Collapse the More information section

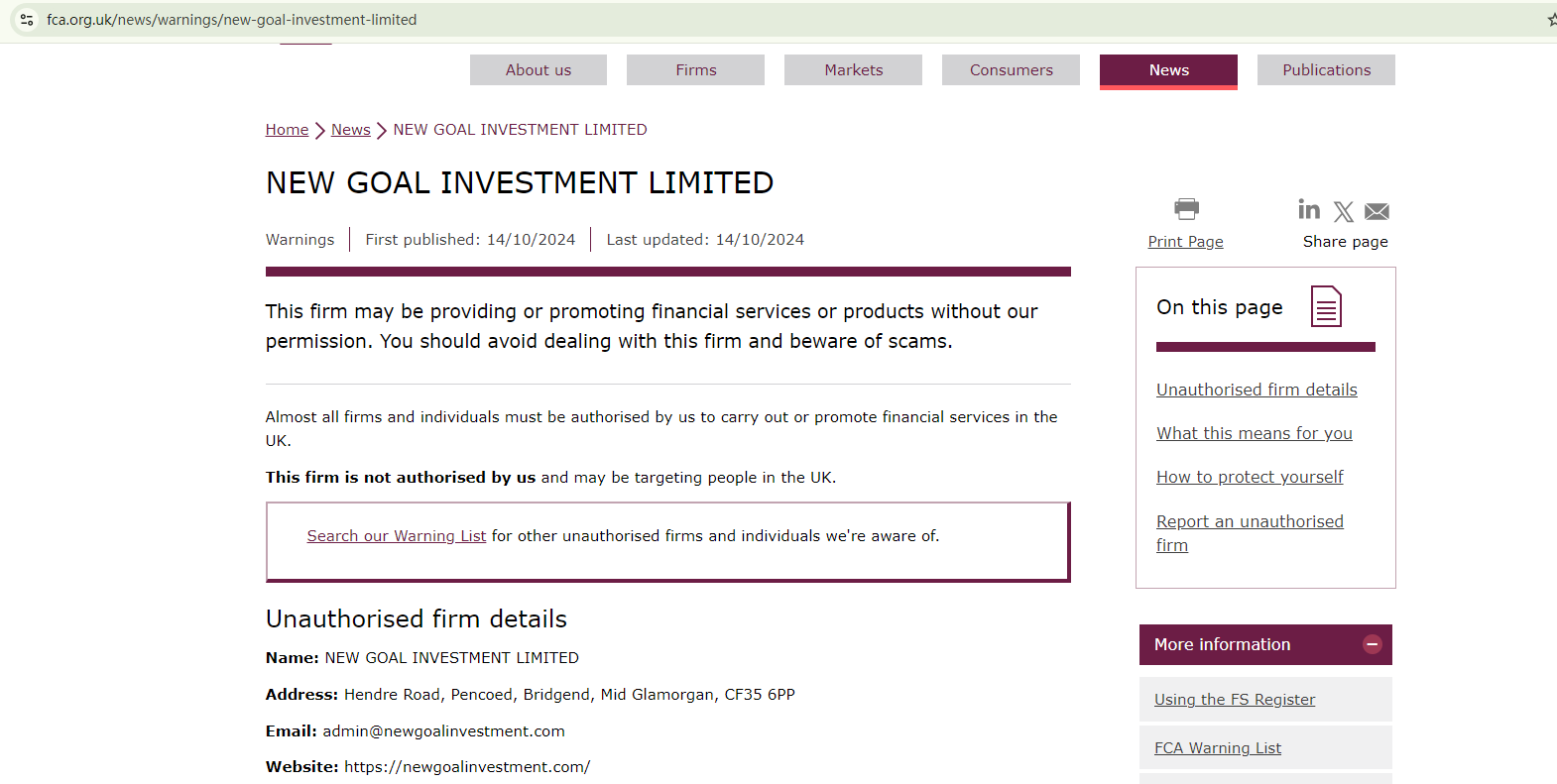[1373, 644]
